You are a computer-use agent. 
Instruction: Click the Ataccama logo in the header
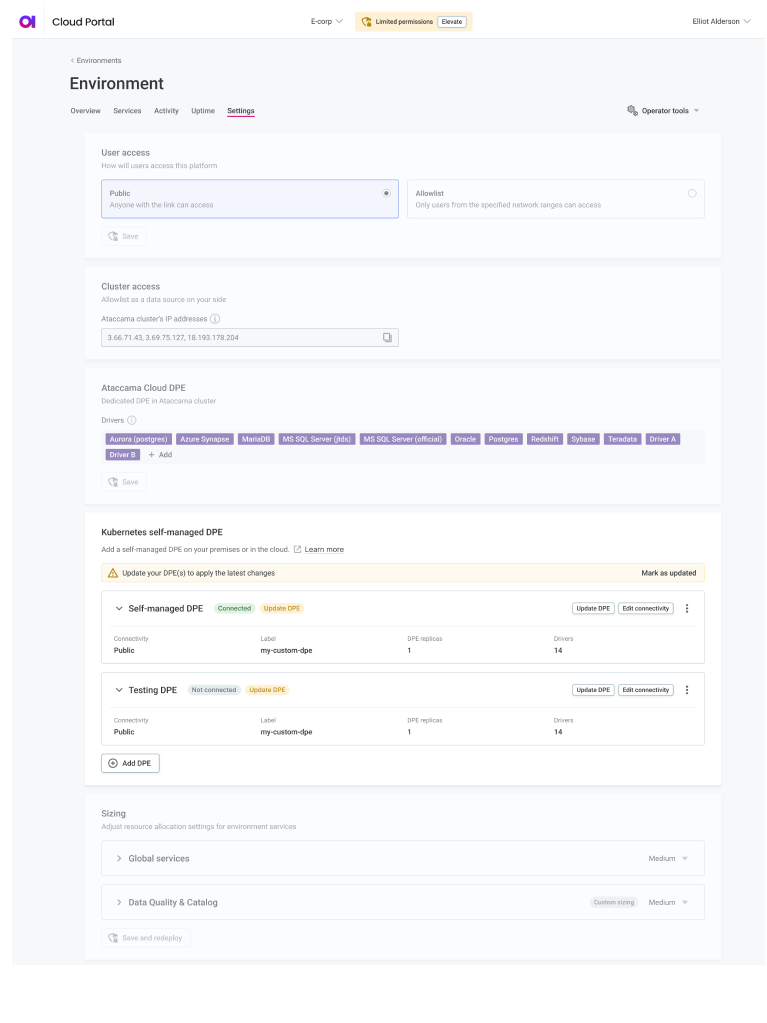click(27, 21)
